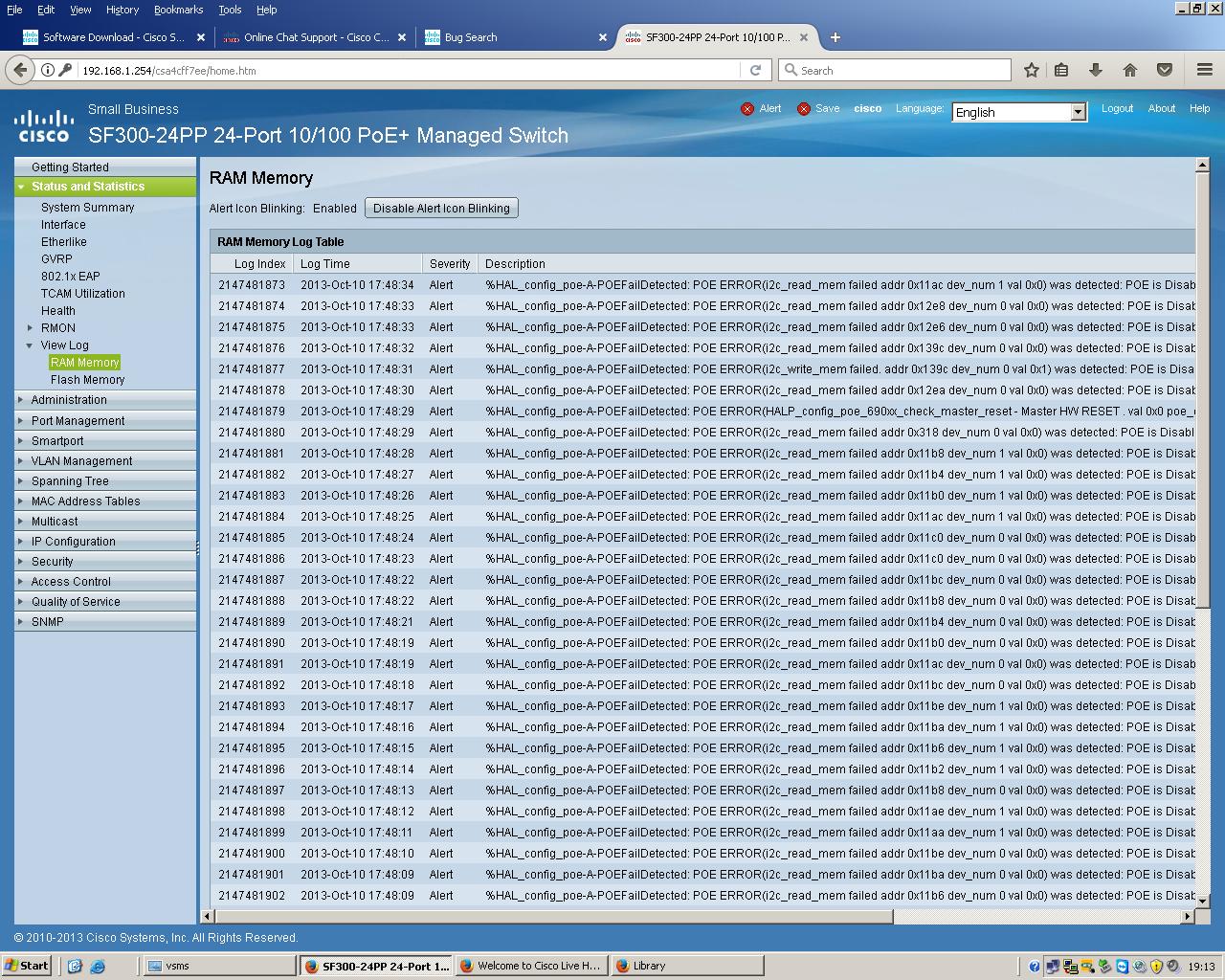Viewport: 1225px width, 980px height.
Task: Bookmark this page with star icon
Action: tap(1031, 70)
